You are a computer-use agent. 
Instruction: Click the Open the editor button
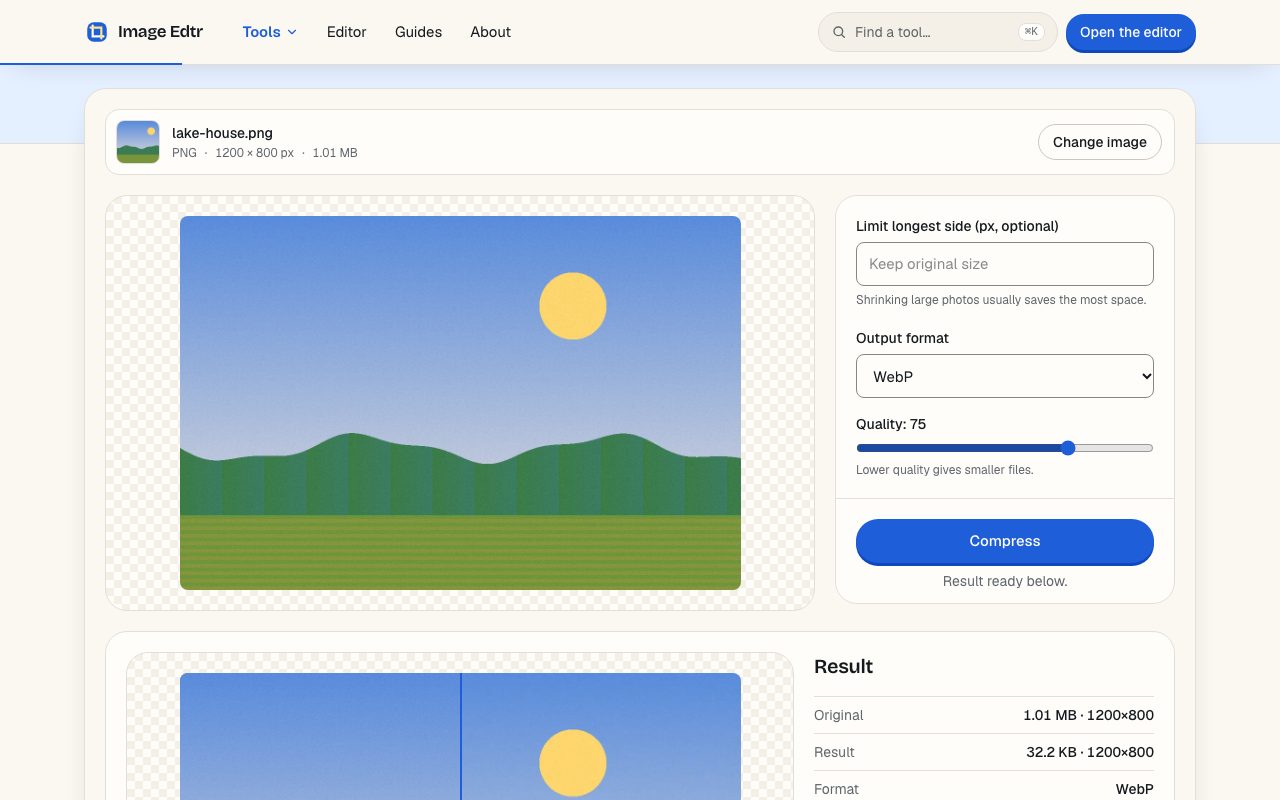[x=1131, y=33]
